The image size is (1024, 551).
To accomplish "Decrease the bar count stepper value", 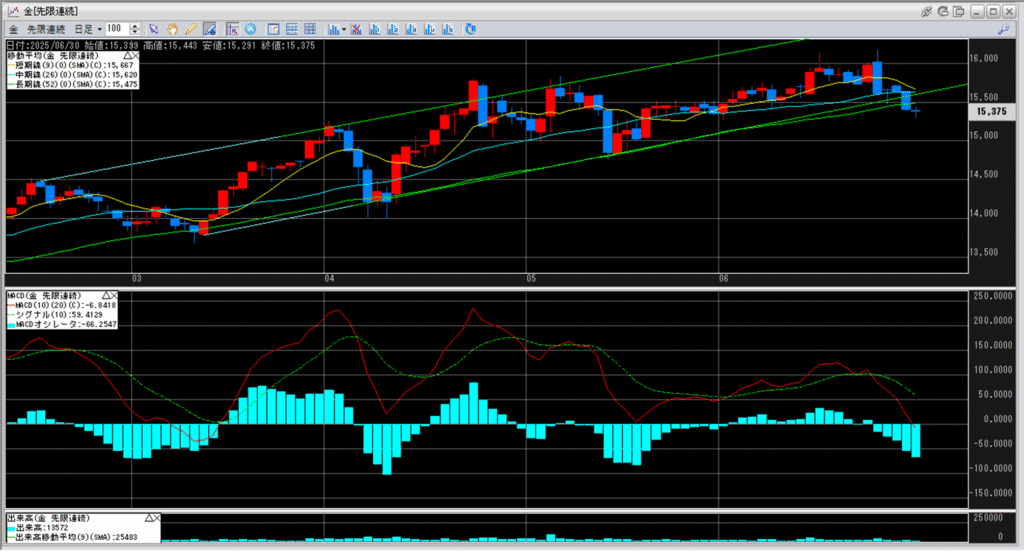I will pyautogui.click(x=135, y=33).
